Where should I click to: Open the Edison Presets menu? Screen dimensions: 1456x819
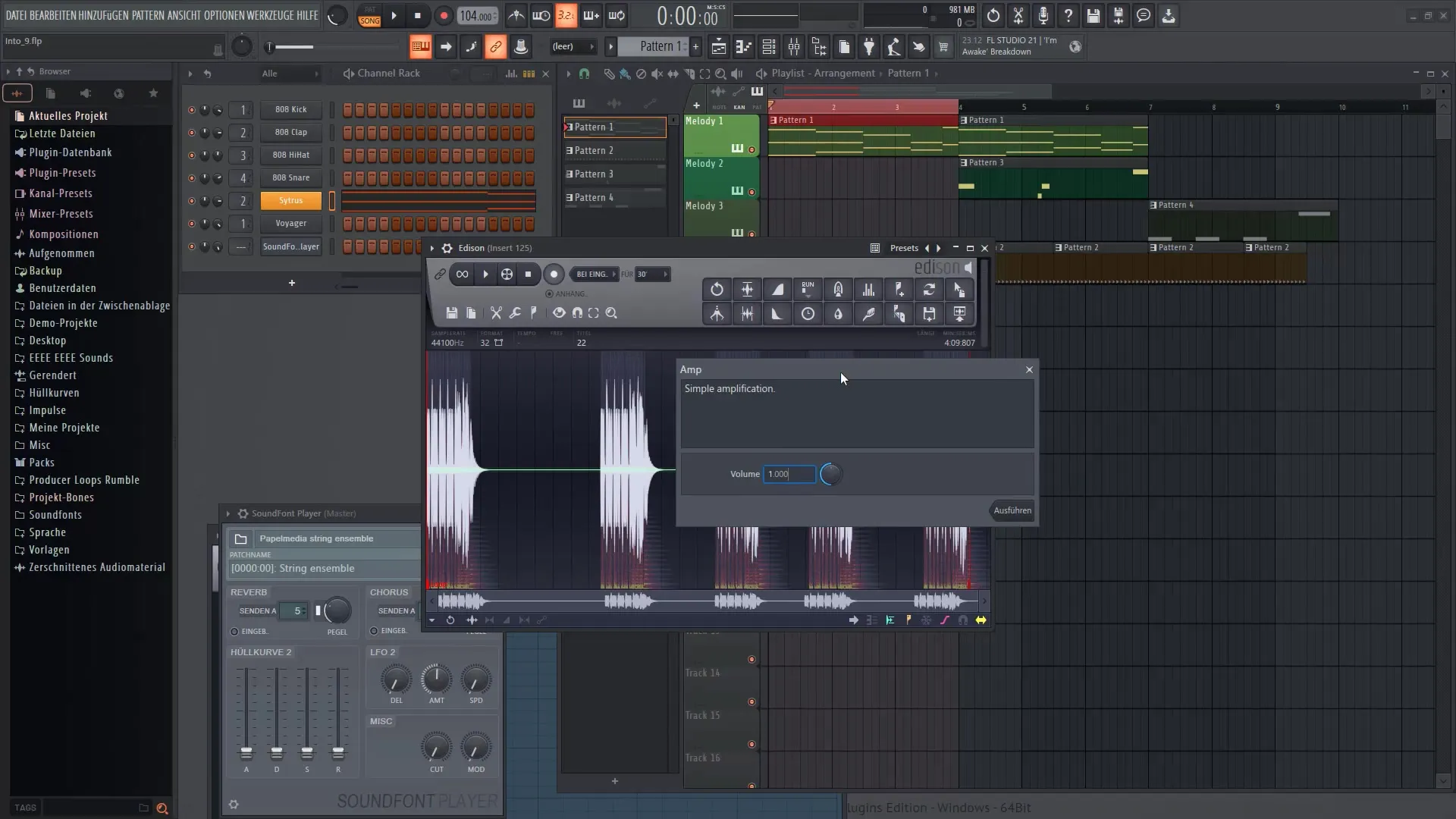coord(904,248)
